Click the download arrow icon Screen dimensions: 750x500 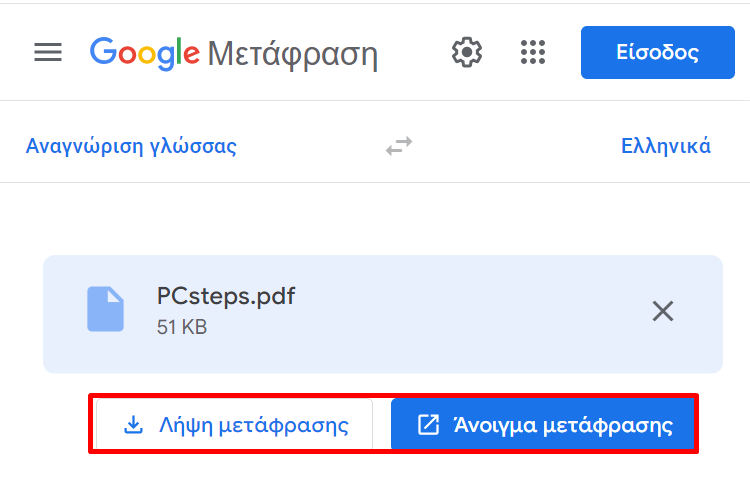(x=133, y=424)
